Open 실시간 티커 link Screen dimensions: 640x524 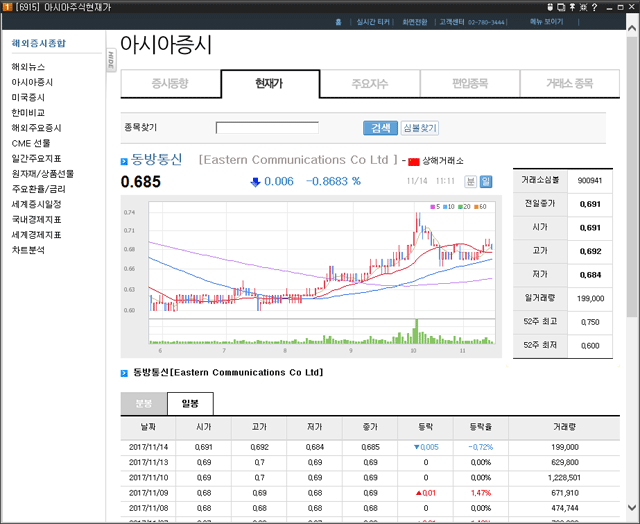click(x=373, y=22)
